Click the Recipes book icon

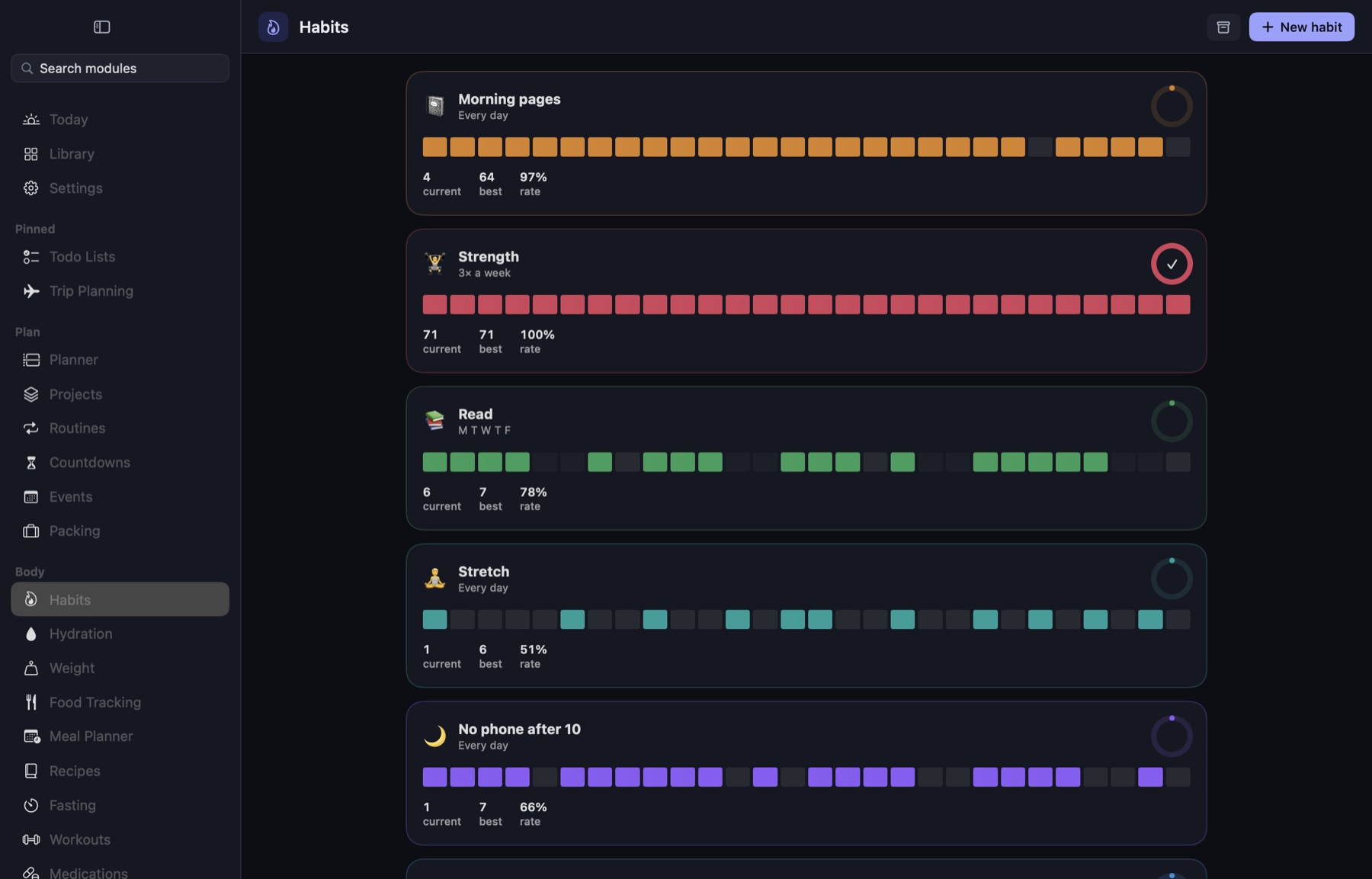[30, 771]
